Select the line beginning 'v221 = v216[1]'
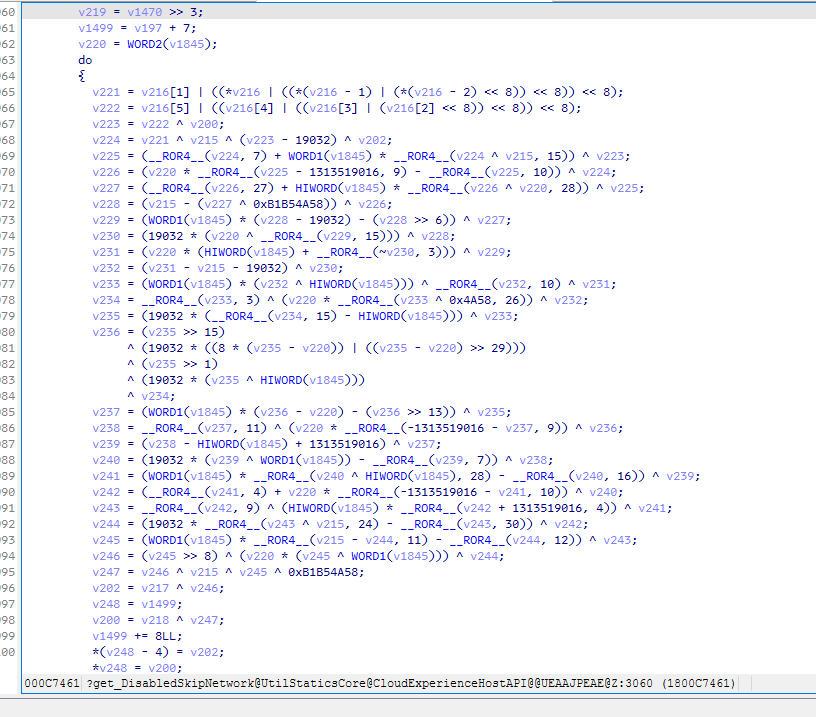 tap(358, 92)
